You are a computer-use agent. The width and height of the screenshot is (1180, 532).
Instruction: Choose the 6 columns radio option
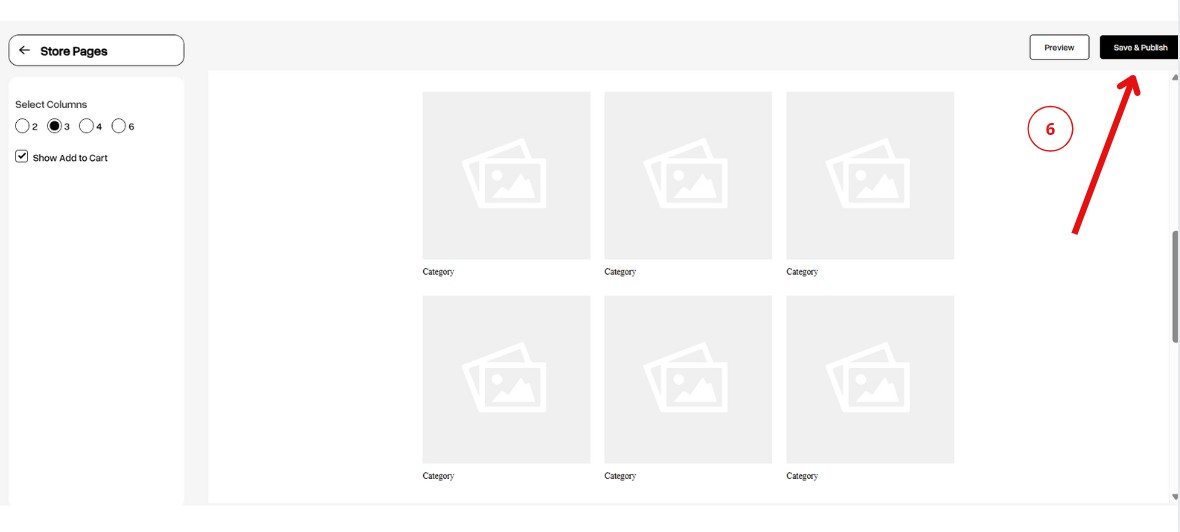(118, 126)
